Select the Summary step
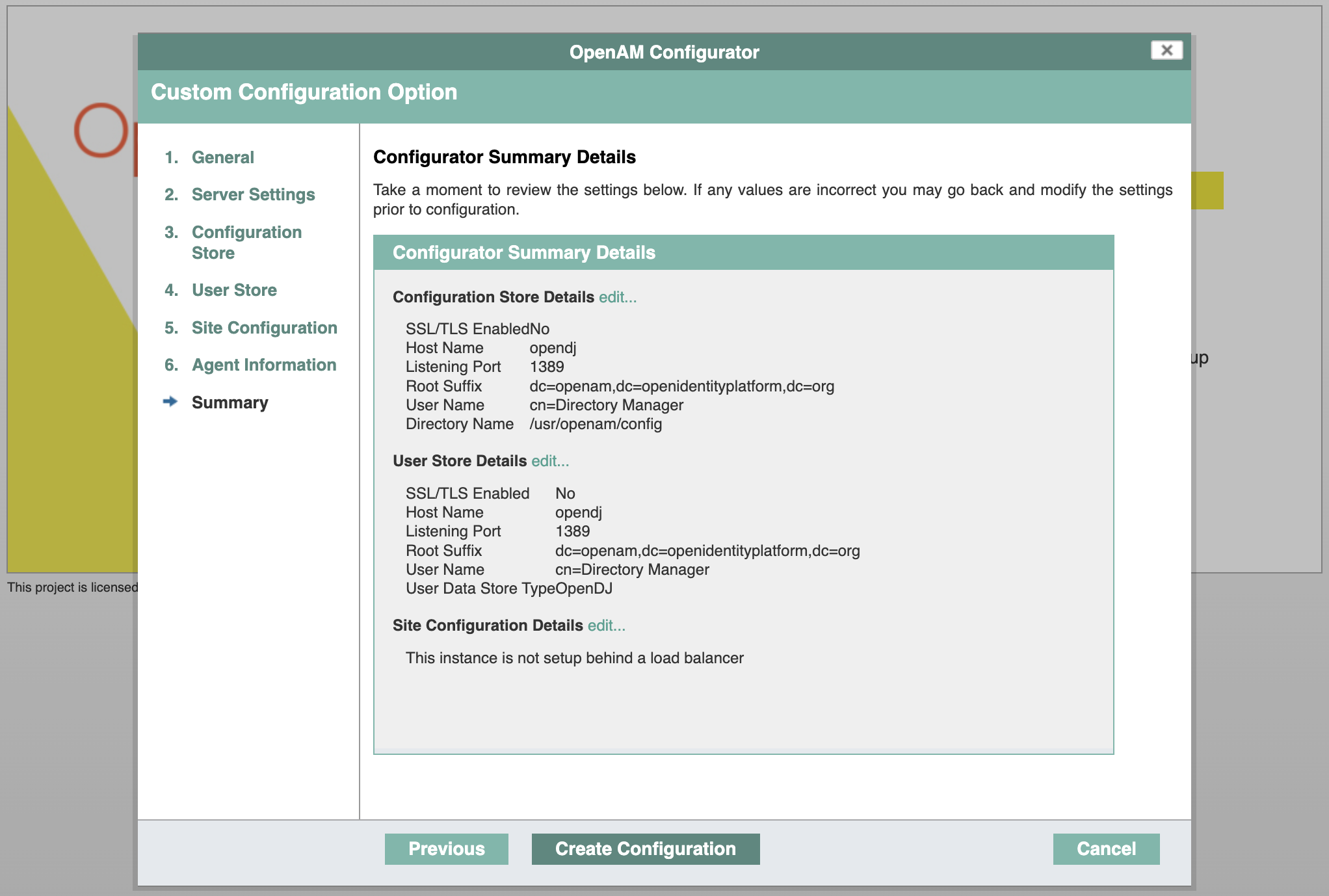Image resolution: width=1329 pixels, height=896 pixels. pyautogui.click(x=230, y=402)
